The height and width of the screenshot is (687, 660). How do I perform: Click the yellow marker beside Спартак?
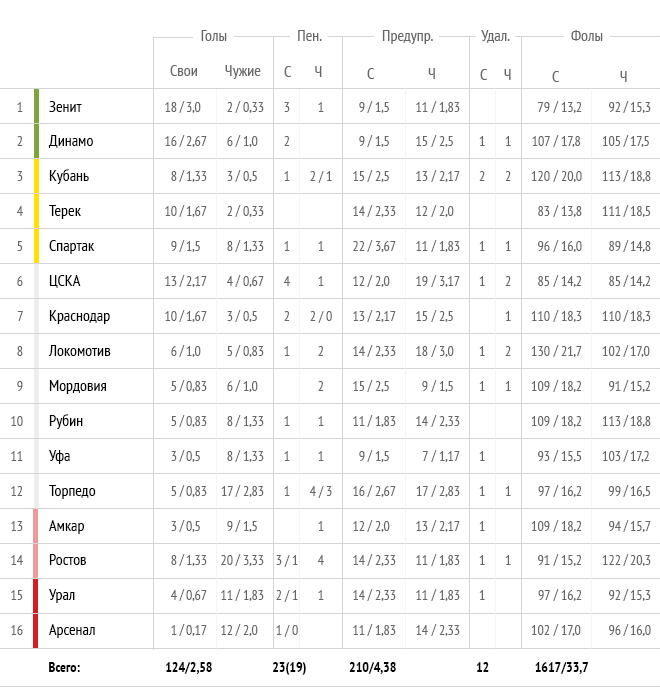point(36,246)
